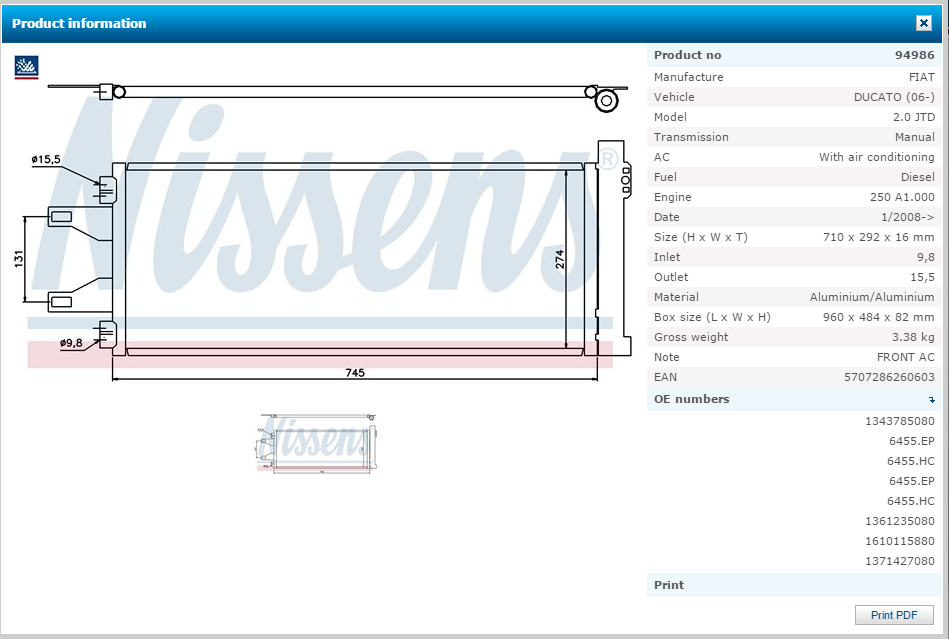Select OE number 1610115880
This screenshot has height=639, width=949.
899,541
